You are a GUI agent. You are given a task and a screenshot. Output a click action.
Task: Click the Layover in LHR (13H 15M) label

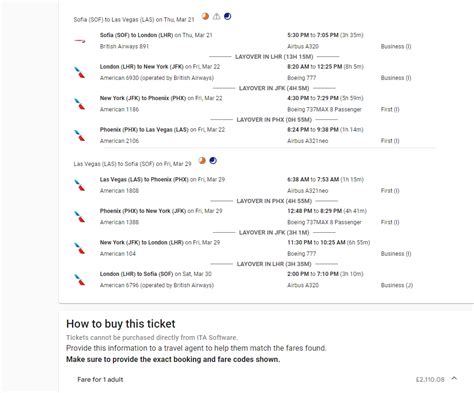[274, 57]
